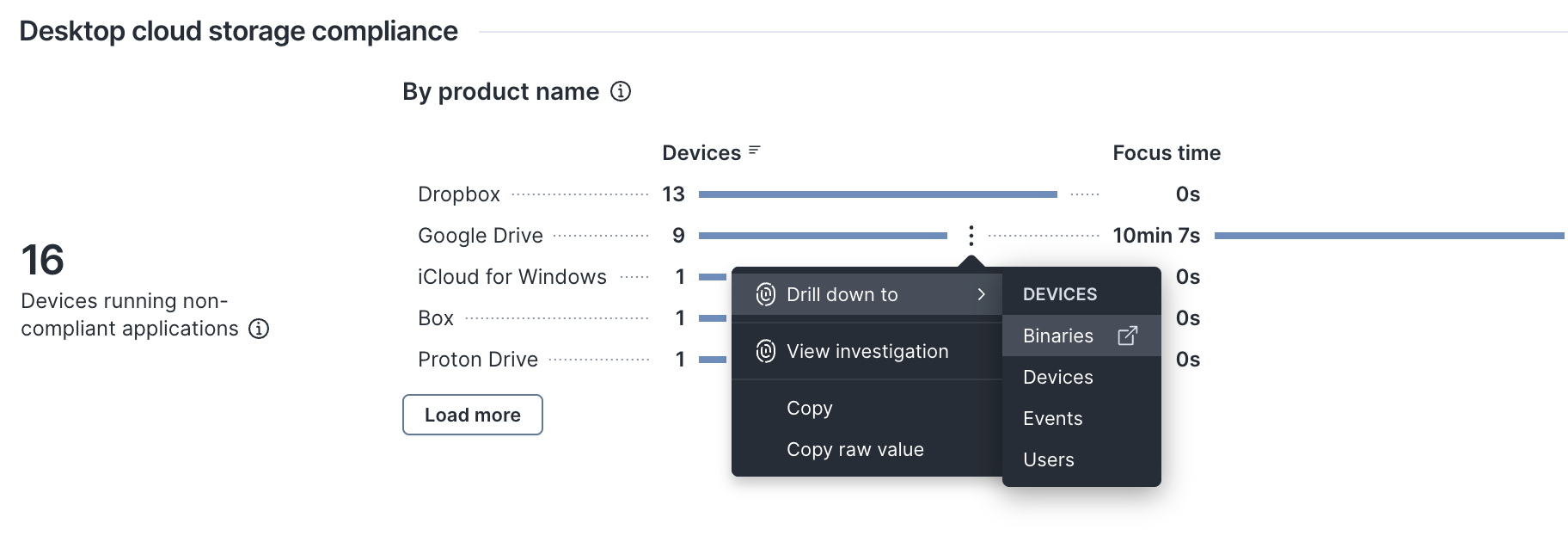
Task: Click the external link icon beside Binaries
Action: (1127, 336)
